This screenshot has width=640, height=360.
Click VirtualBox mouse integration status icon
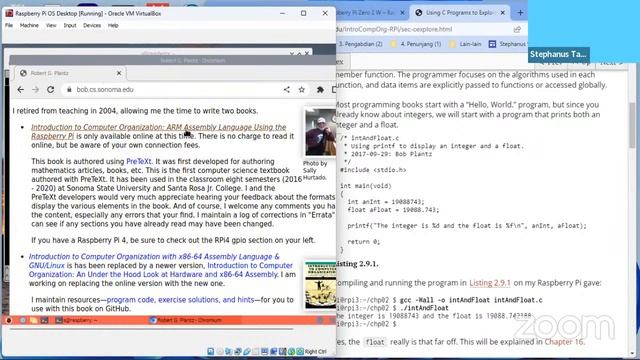point(291,351)
